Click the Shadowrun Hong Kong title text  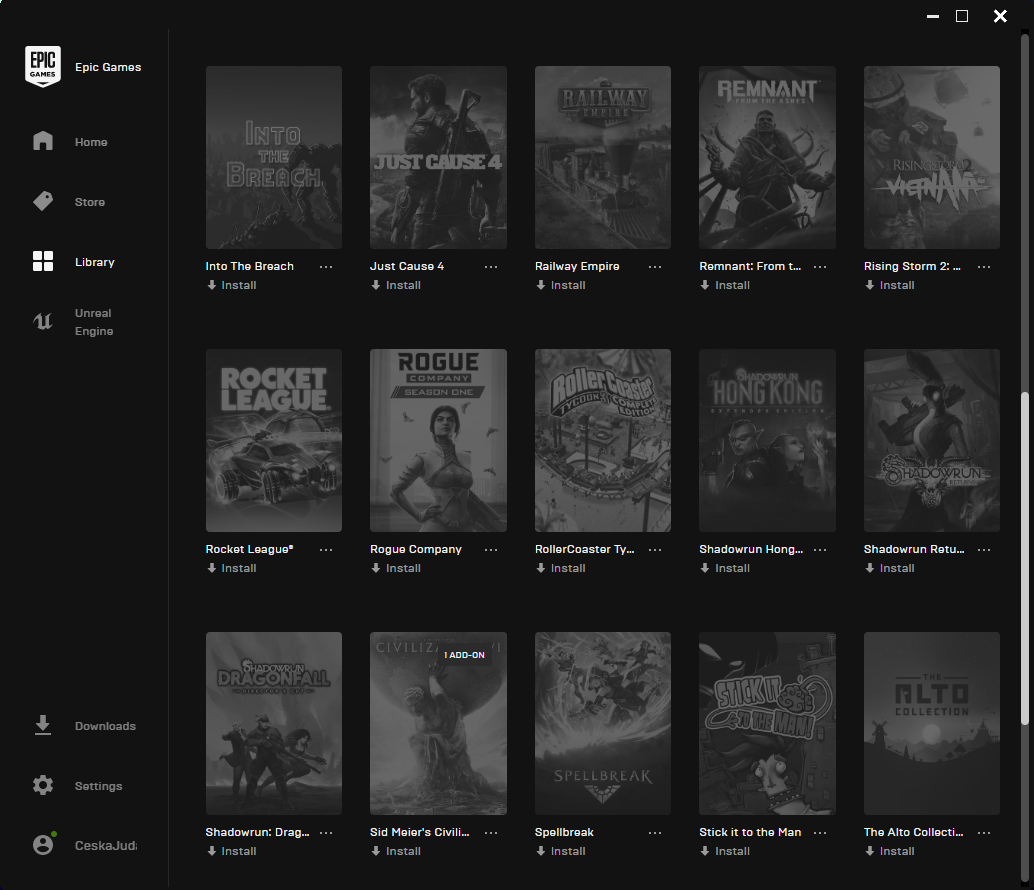click(751, 549)
